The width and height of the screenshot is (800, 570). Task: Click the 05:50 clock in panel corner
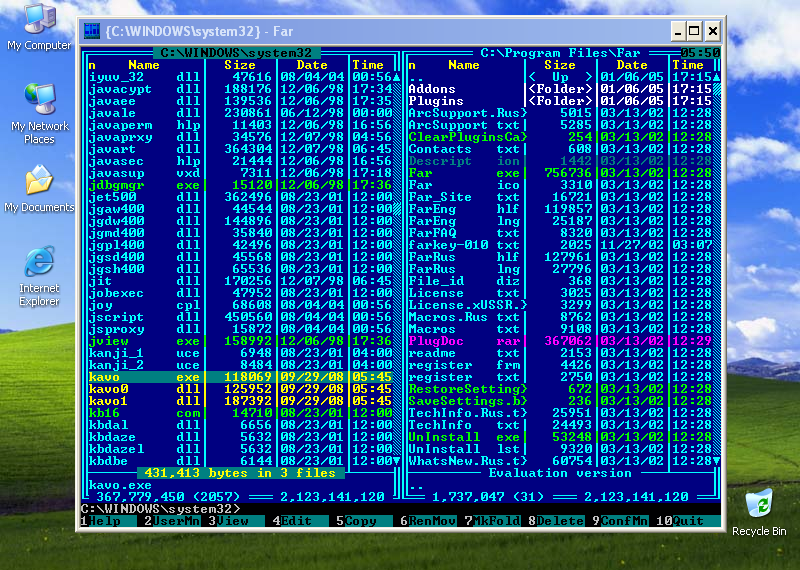click(700, 53)
